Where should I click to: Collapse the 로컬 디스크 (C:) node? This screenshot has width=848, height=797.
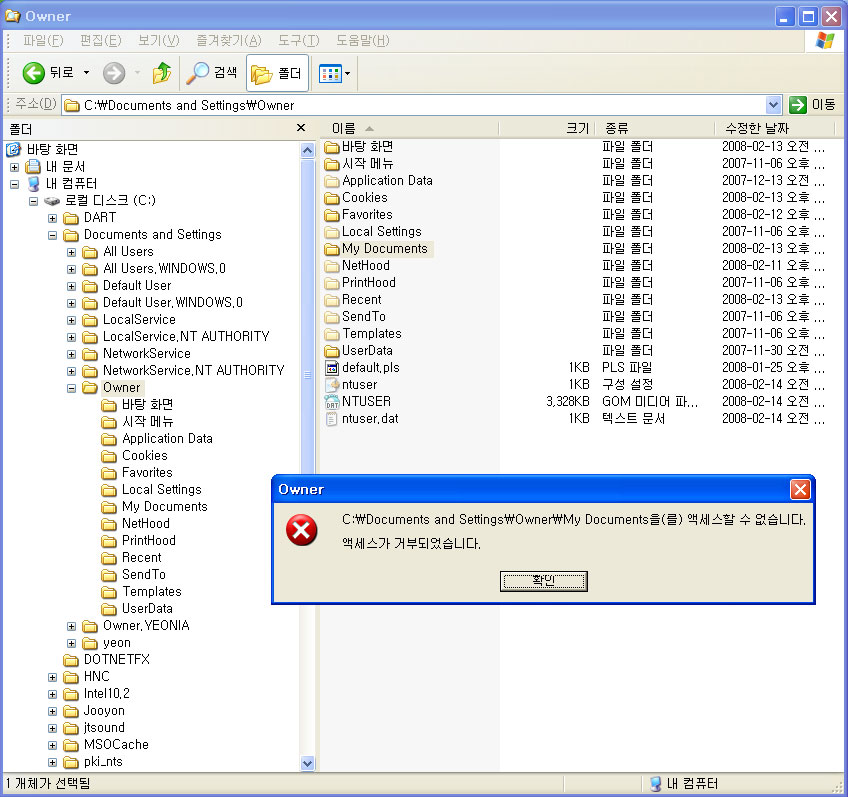point(34,201)
